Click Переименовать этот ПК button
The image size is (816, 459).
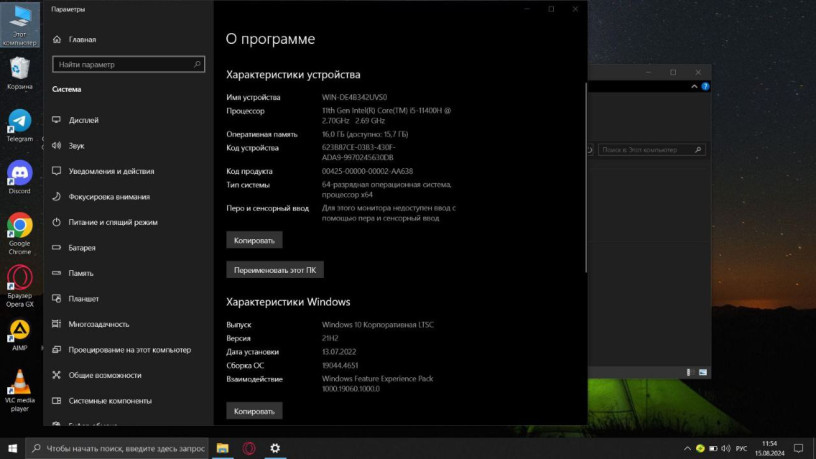pos(275,270)
